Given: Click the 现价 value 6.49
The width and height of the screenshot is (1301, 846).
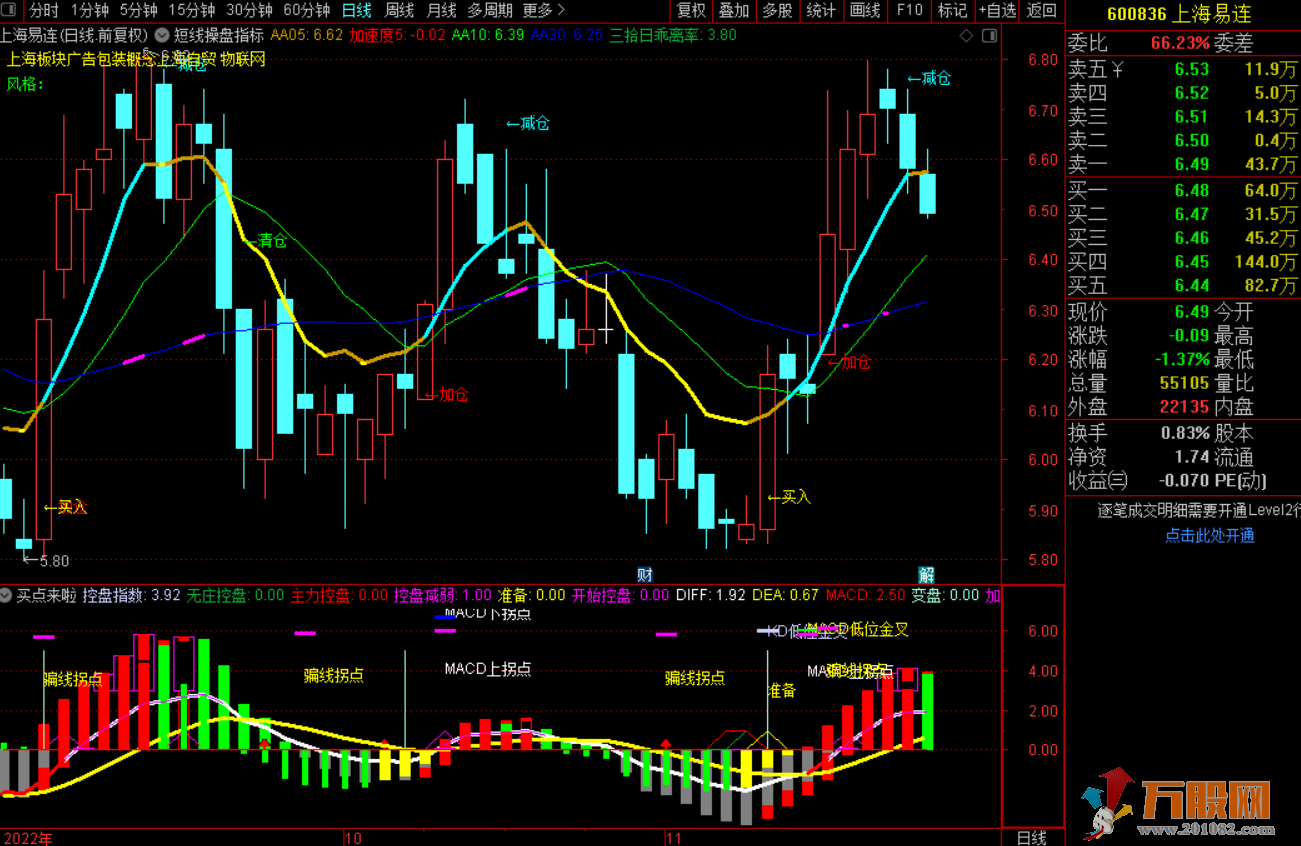Looking at the screenshot, I should pos(1192,311).
